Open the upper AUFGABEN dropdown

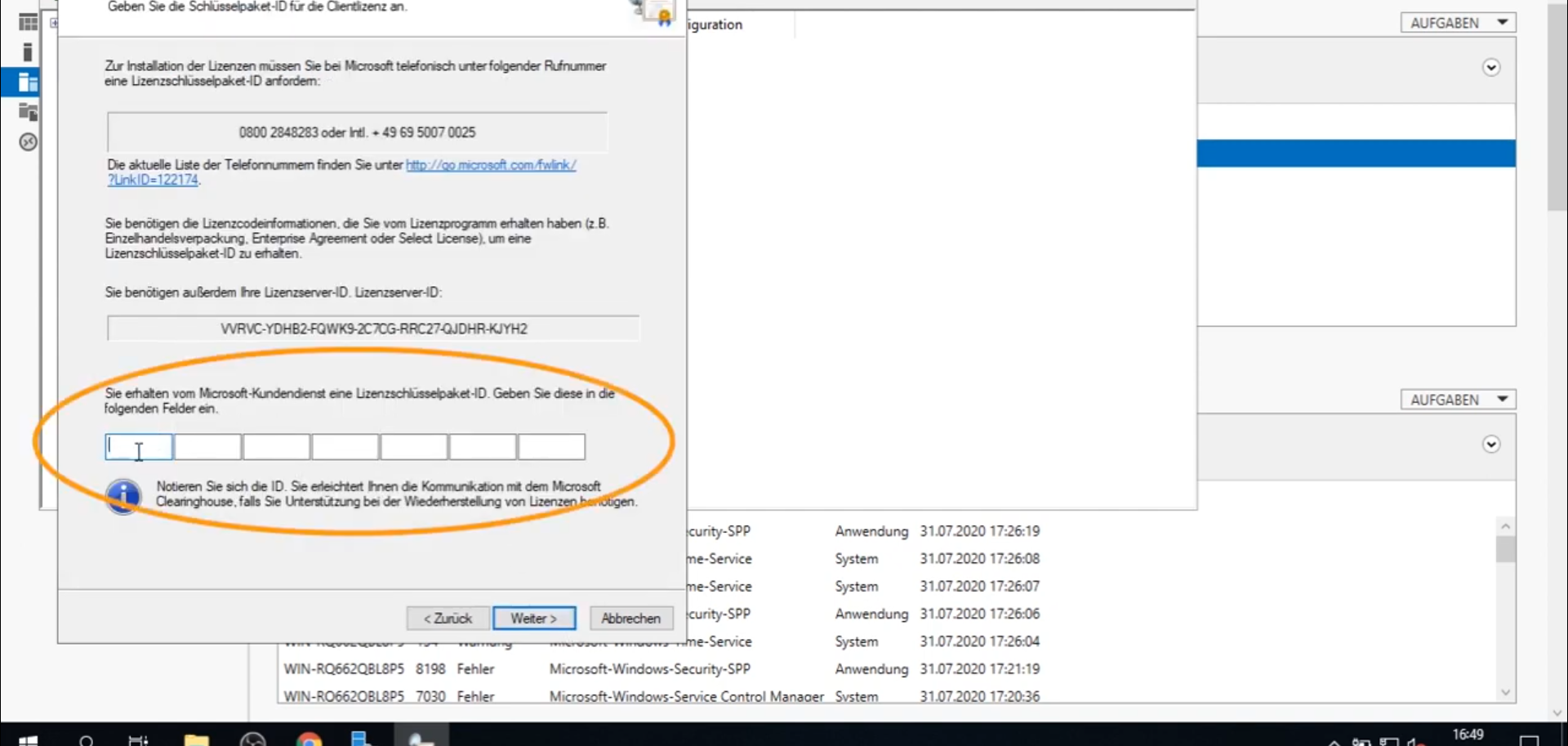click(1458, 23)
